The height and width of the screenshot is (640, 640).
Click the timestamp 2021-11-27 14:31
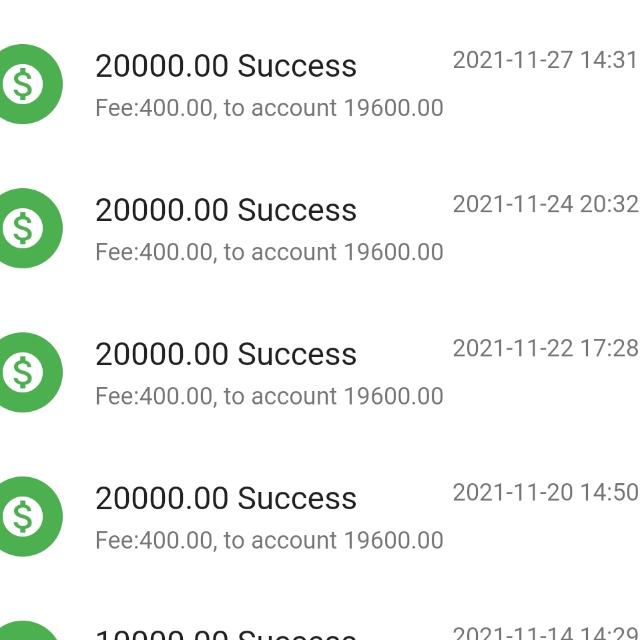tap(545, 60)
